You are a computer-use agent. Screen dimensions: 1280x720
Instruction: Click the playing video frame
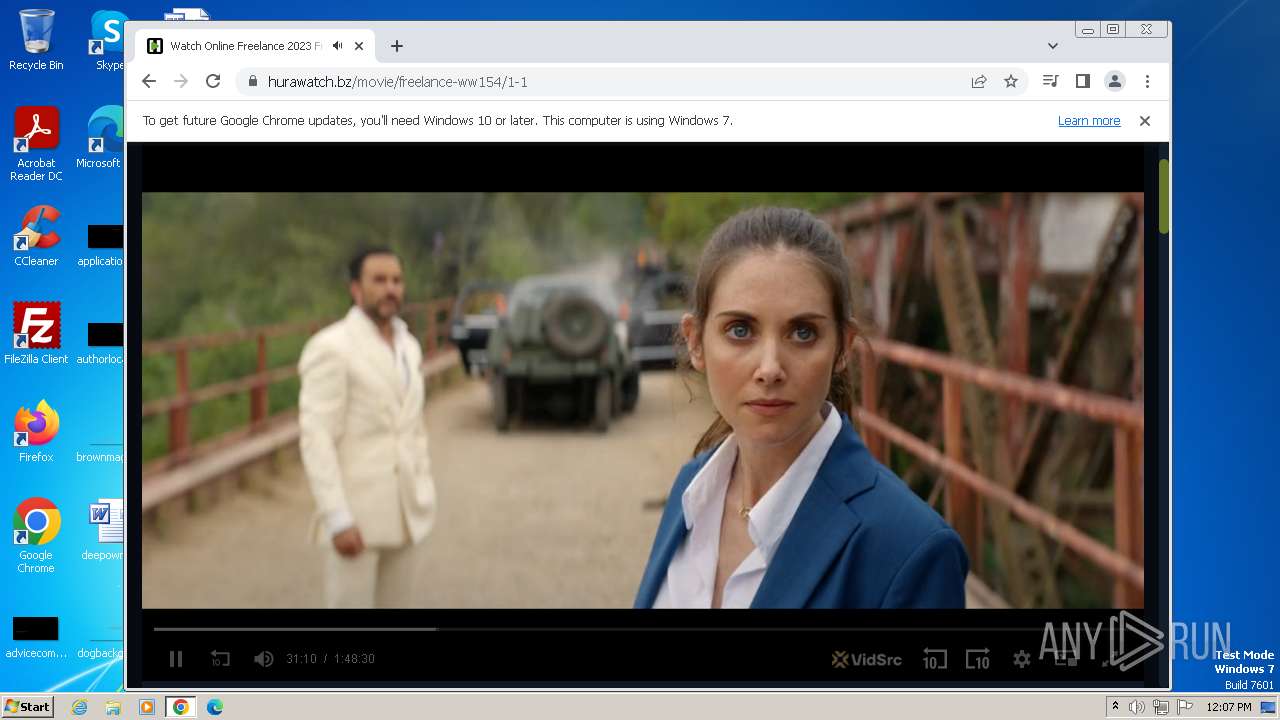642,400
